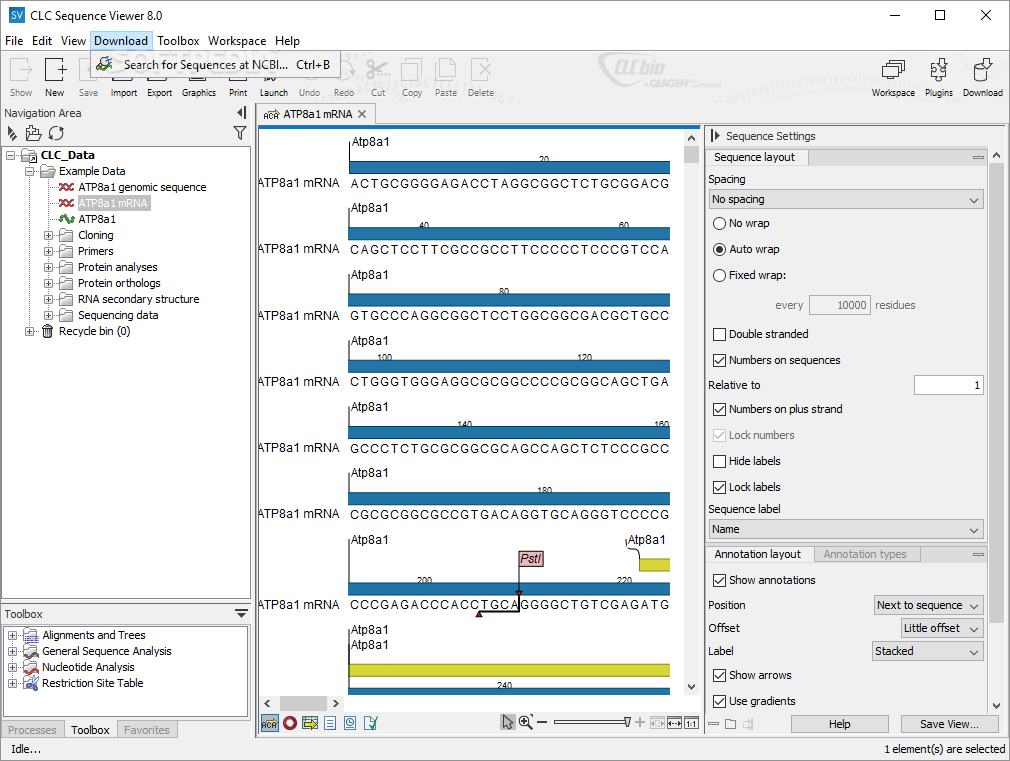Open the history view clock icon
Viewport: 1010px width, 761px height.
(x=350, y=723)
